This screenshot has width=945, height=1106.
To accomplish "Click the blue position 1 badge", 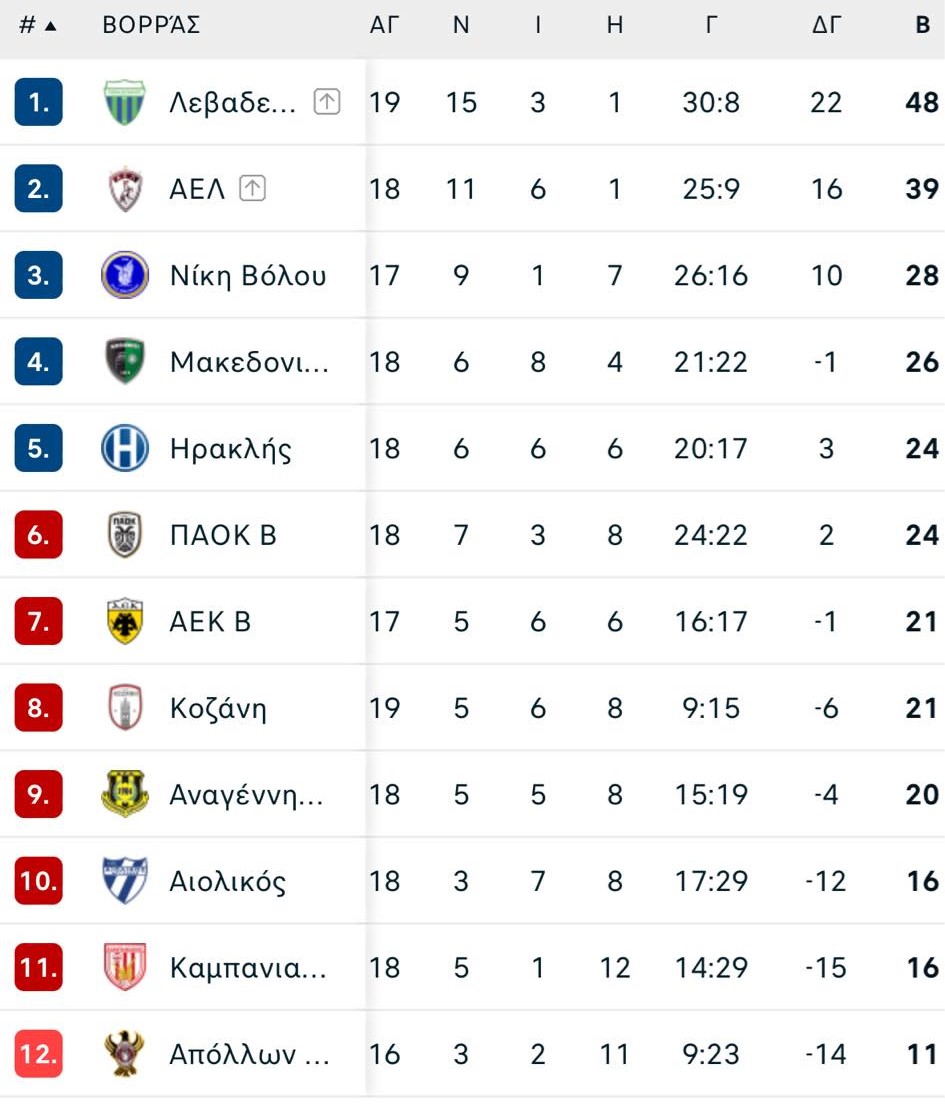I will 38,102.
